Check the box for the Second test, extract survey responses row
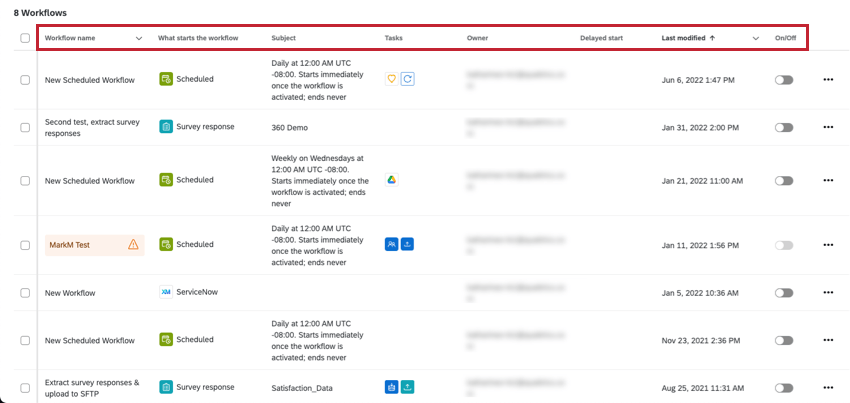This screenshot has width=850, height=403. click(25, 127)
